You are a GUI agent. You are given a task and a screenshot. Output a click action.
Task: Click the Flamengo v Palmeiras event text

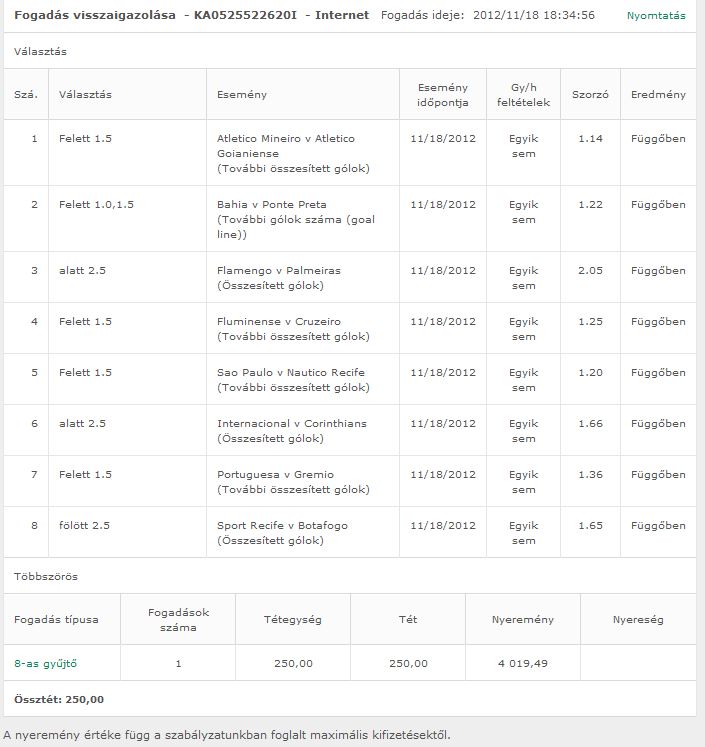(279, 270)
